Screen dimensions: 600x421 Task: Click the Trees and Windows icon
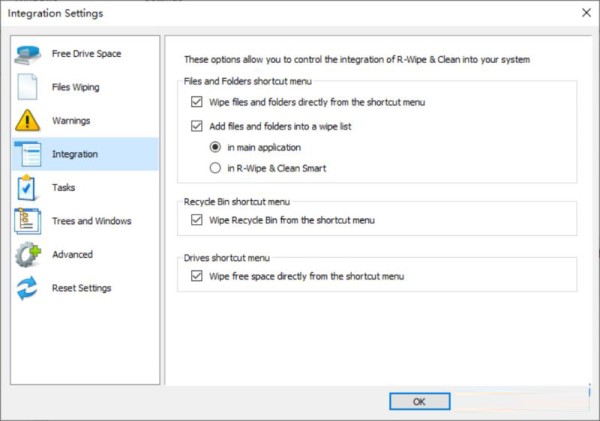point(28,221)
